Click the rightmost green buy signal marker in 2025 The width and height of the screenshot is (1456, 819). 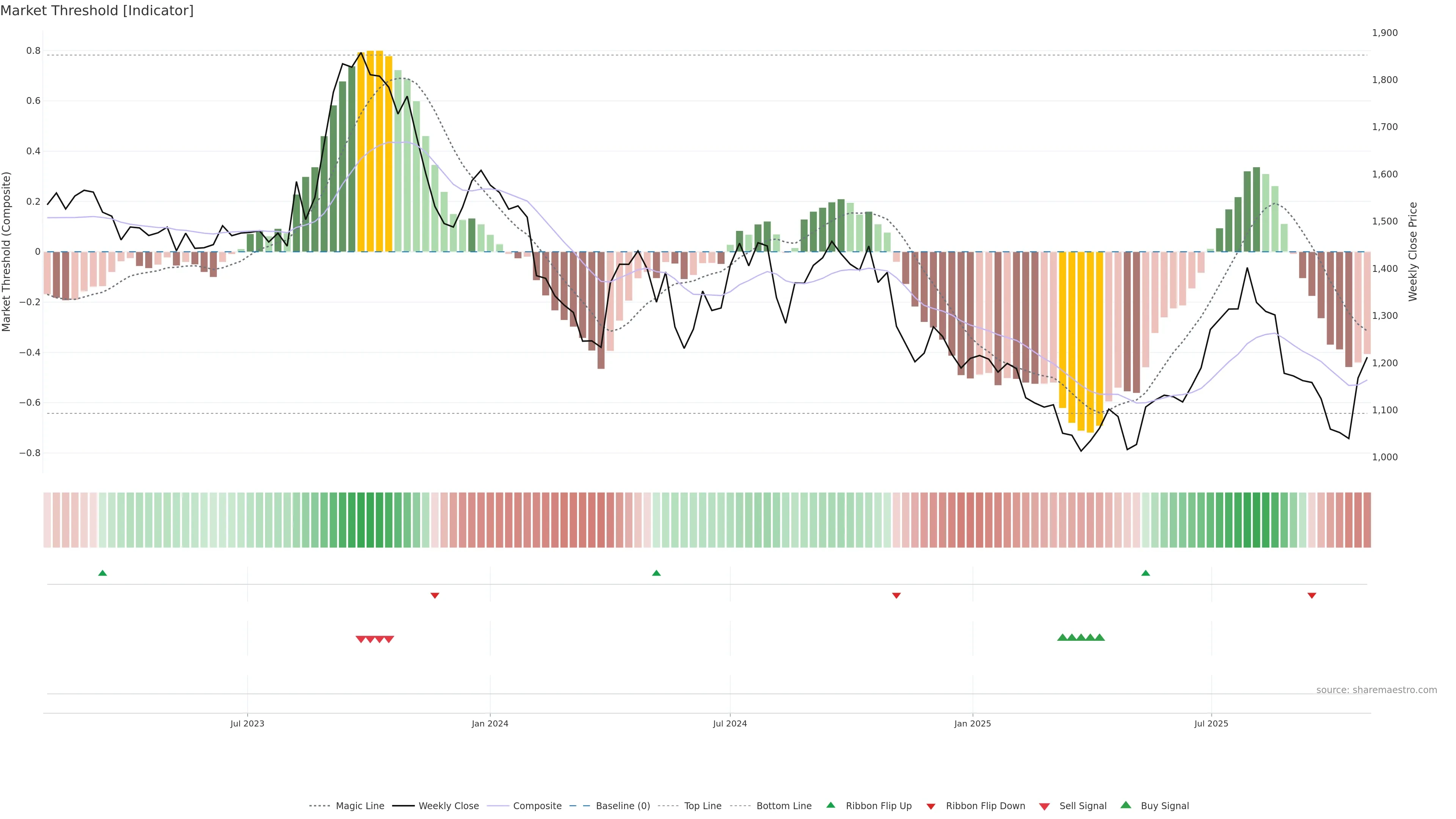1099,637
